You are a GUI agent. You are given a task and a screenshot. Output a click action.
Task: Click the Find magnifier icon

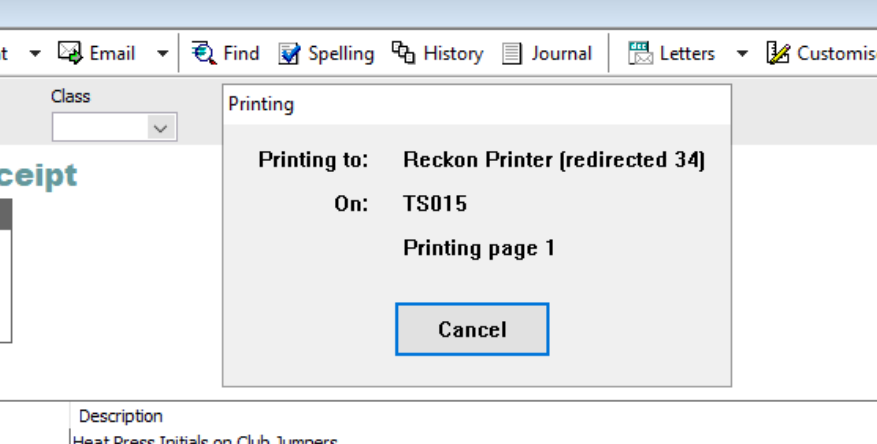click(x=204, y=53)
